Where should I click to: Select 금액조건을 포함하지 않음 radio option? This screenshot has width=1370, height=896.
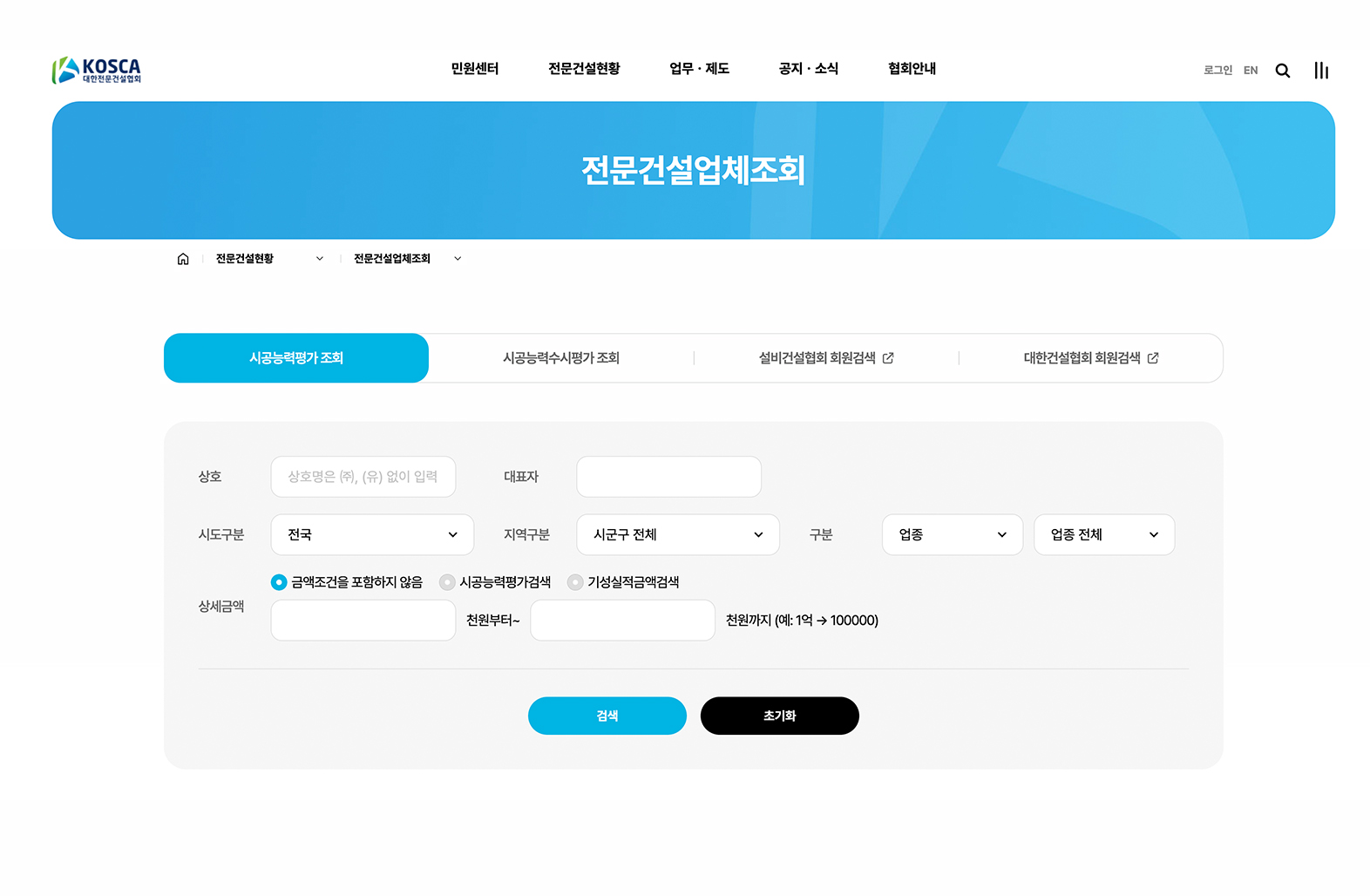point(279,582)
